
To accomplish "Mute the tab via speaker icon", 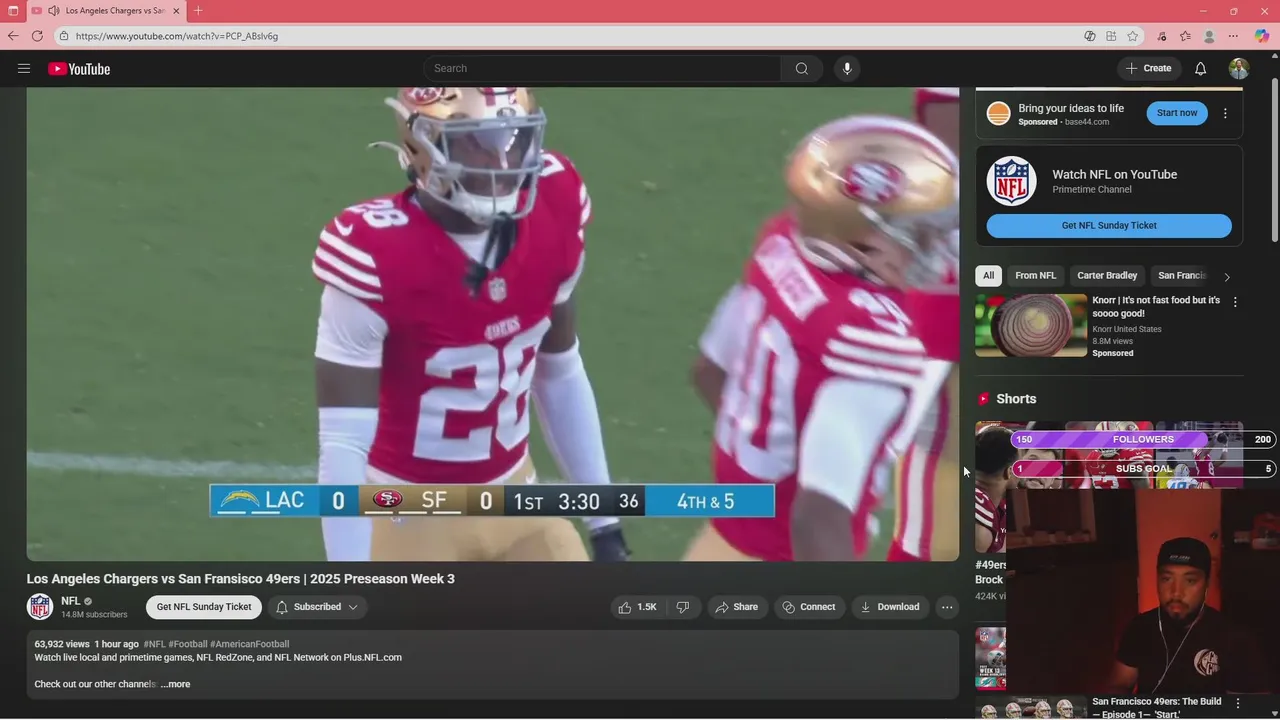I will click(53, 11).
